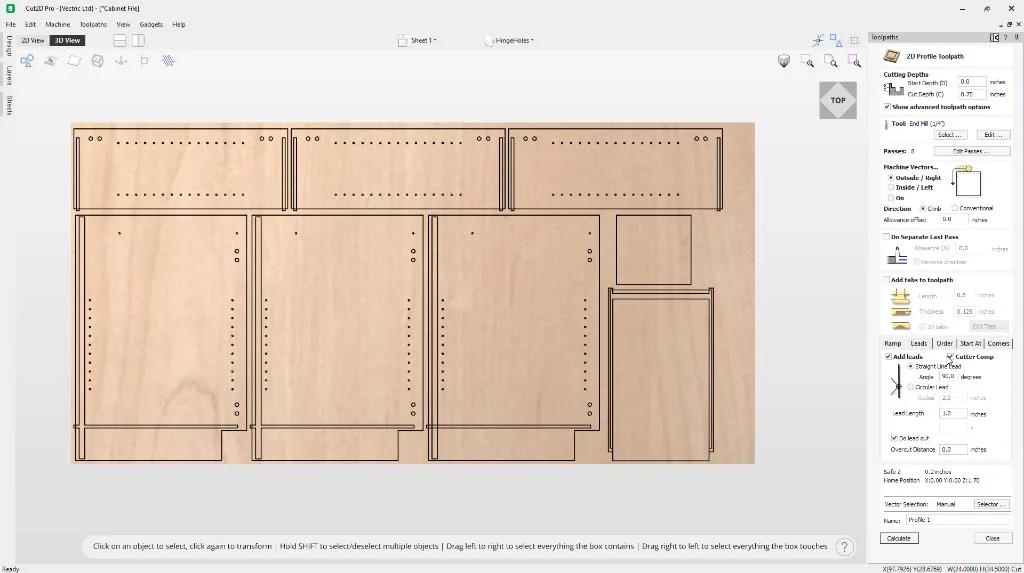Click the center point marker icon
1024x573 pixels.
coord(144,61)
